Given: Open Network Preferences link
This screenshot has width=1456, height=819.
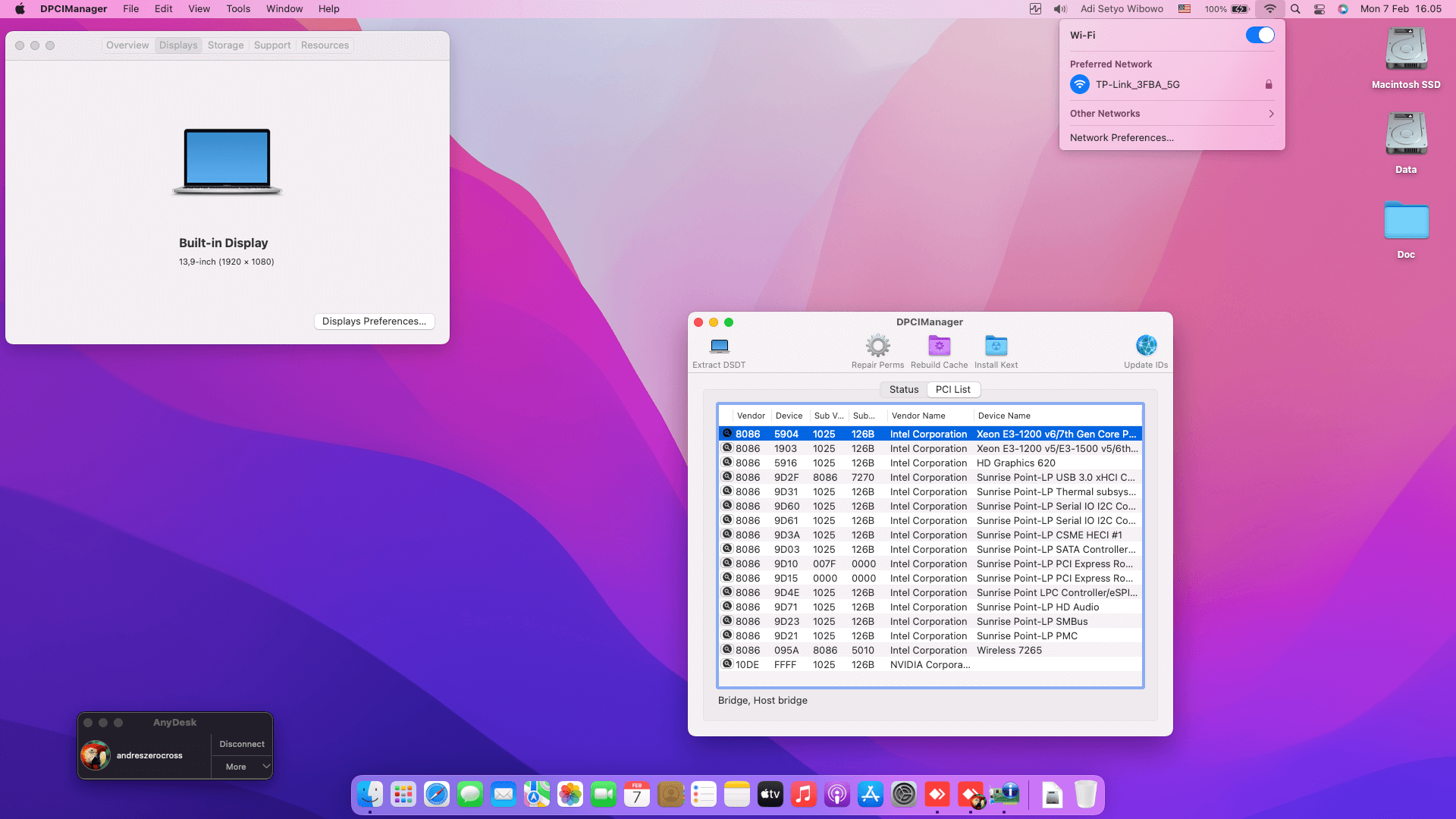Looking at the screenshot, I should click(1122, 138).
